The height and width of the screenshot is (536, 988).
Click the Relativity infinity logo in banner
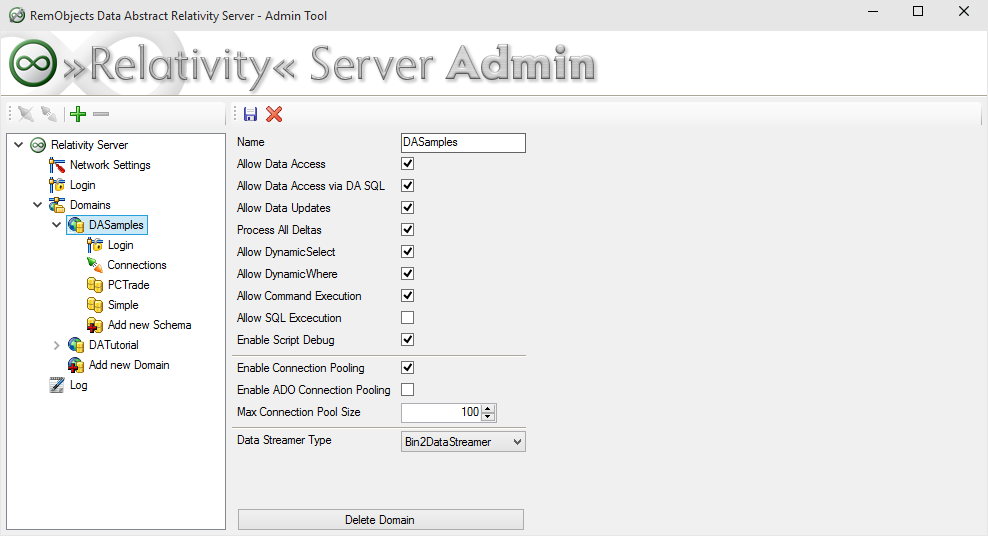click(x=33, y=63)
